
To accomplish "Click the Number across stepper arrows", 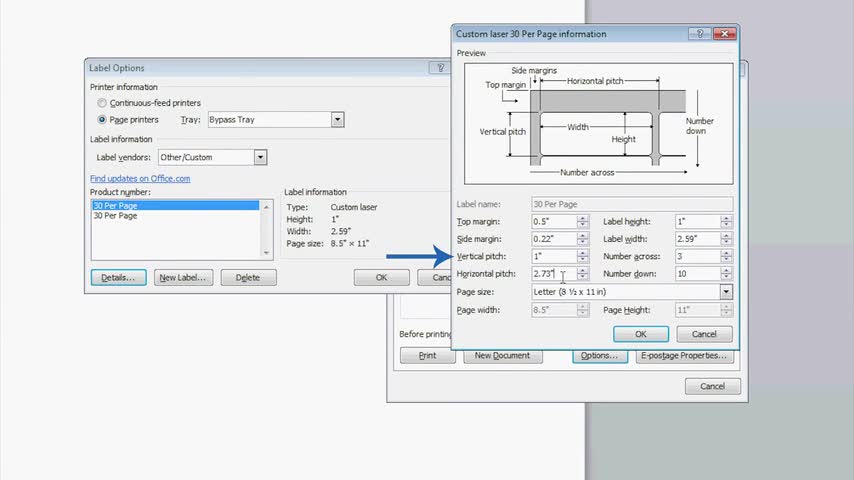I will (727, 256).
